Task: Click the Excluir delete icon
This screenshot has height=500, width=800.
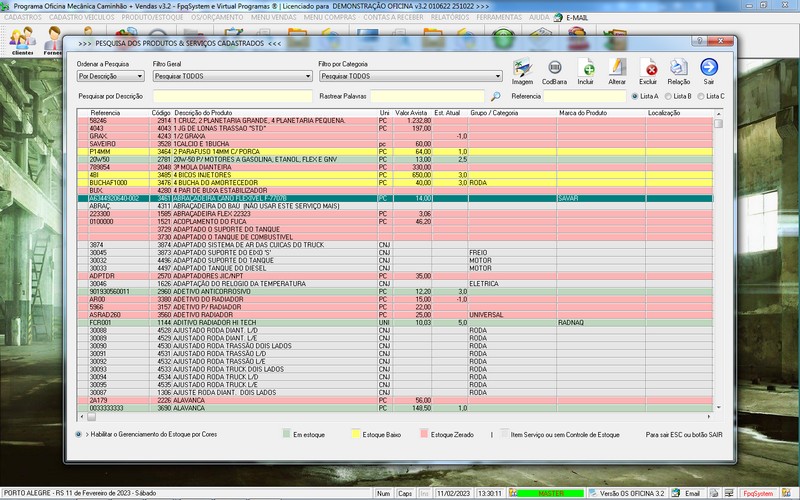Action: click(648, 69)
